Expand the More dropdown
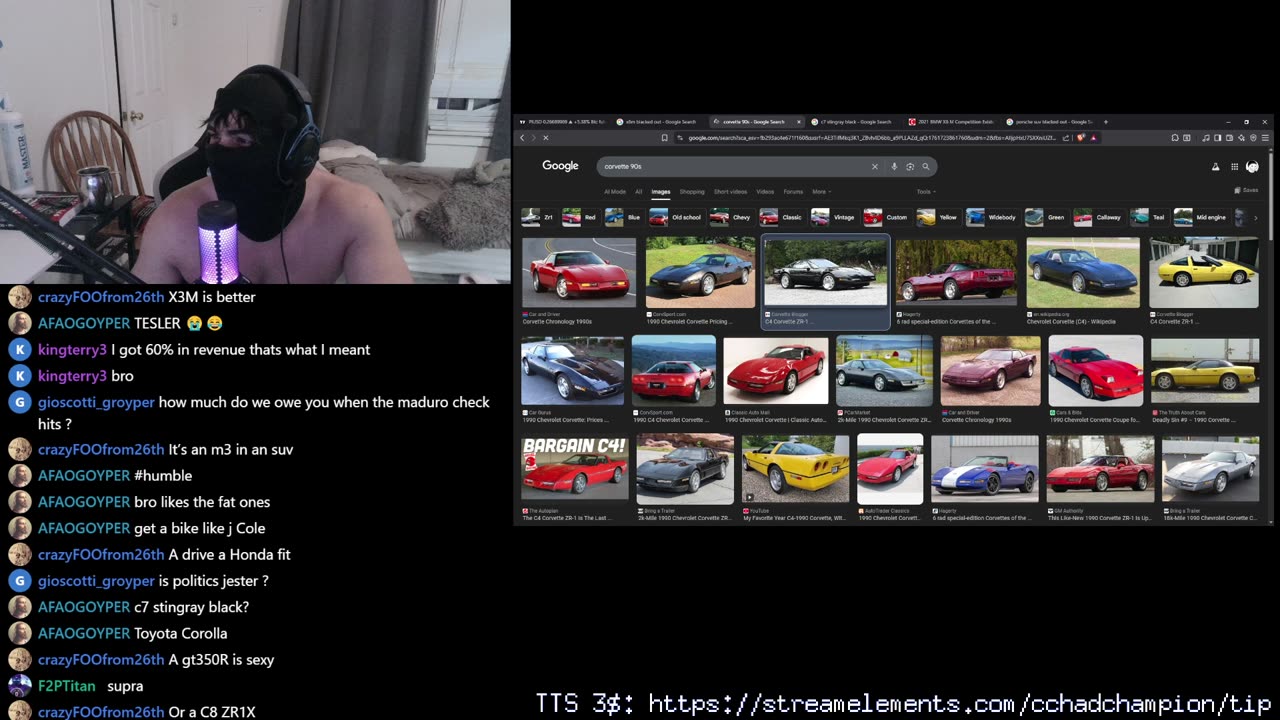 [x=821, y=191]
